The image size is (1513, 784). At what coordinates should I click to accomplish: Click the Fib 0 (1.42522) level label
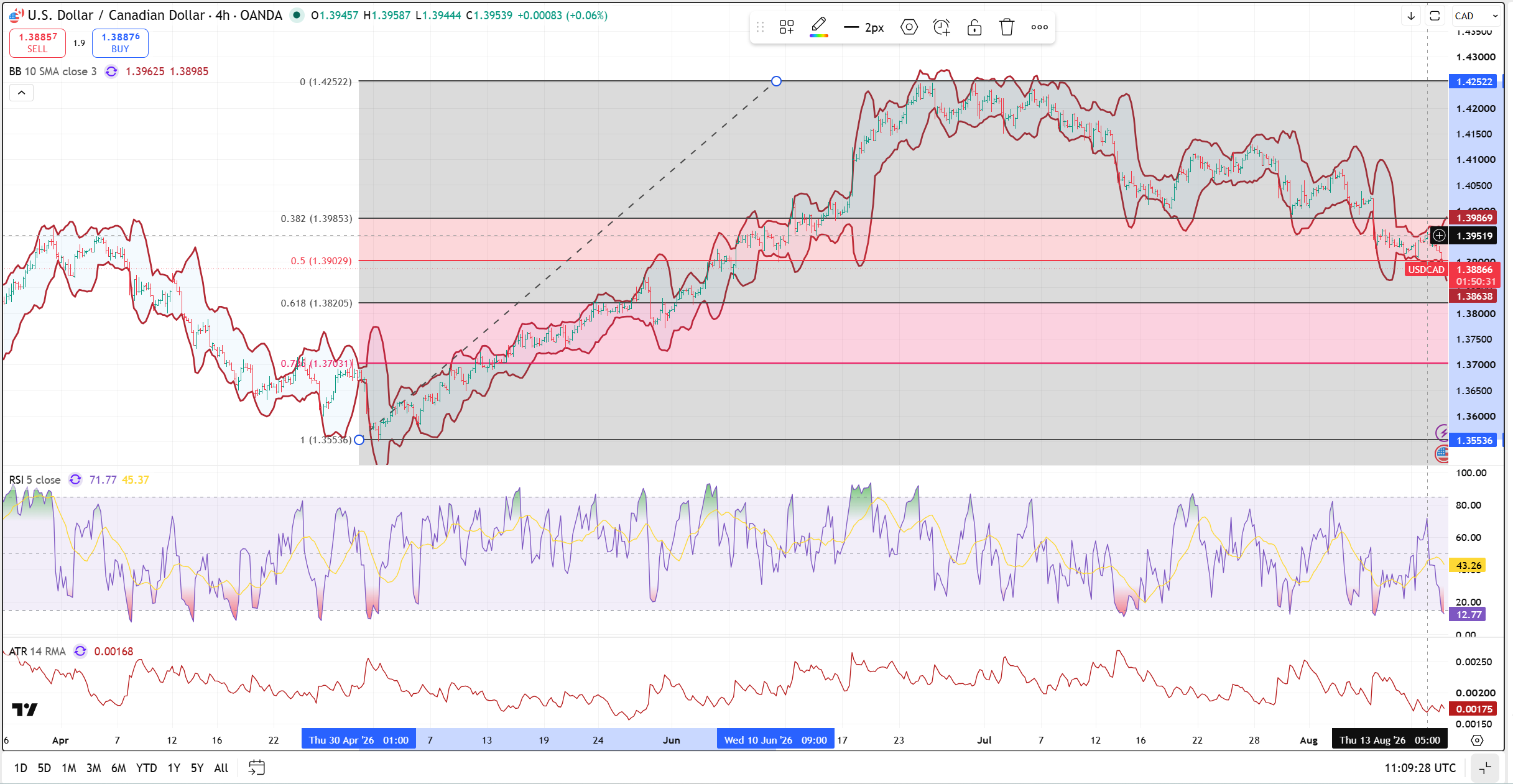click(325, 81)
